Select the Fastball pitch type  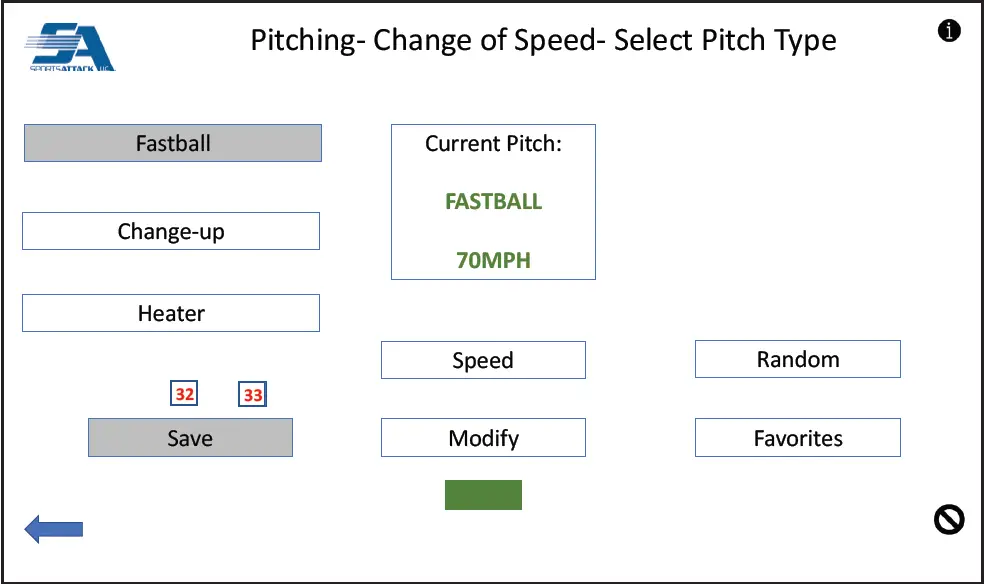coord(173,143)
